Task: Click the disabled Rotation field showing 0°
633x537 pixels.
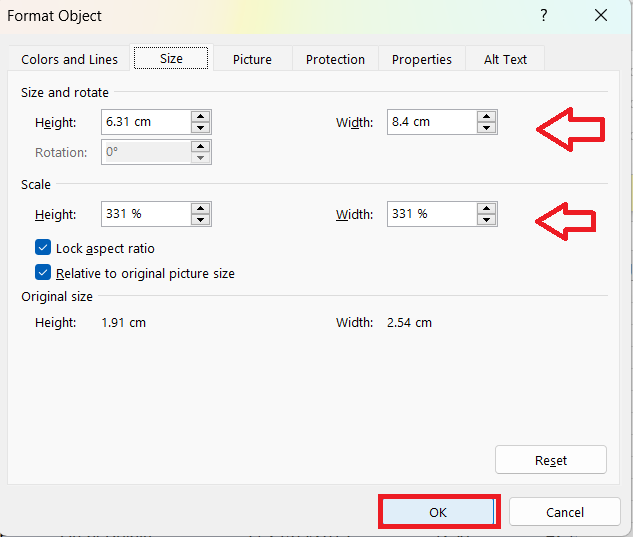Action: click(x=146, y=152)
